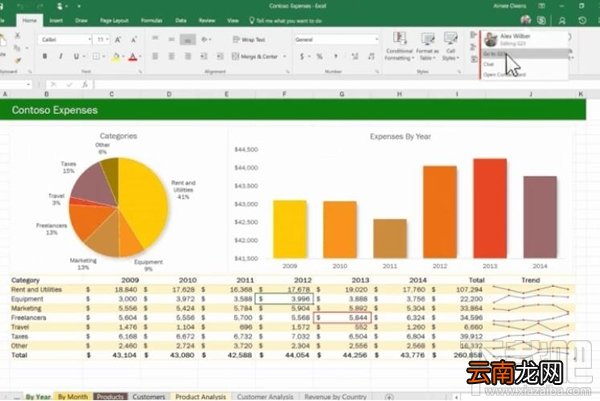This screenshot has height=401, width=600.
Task: Open the Formulas ribbon tab
Action: pyautogui.click(x=152, y=21)
